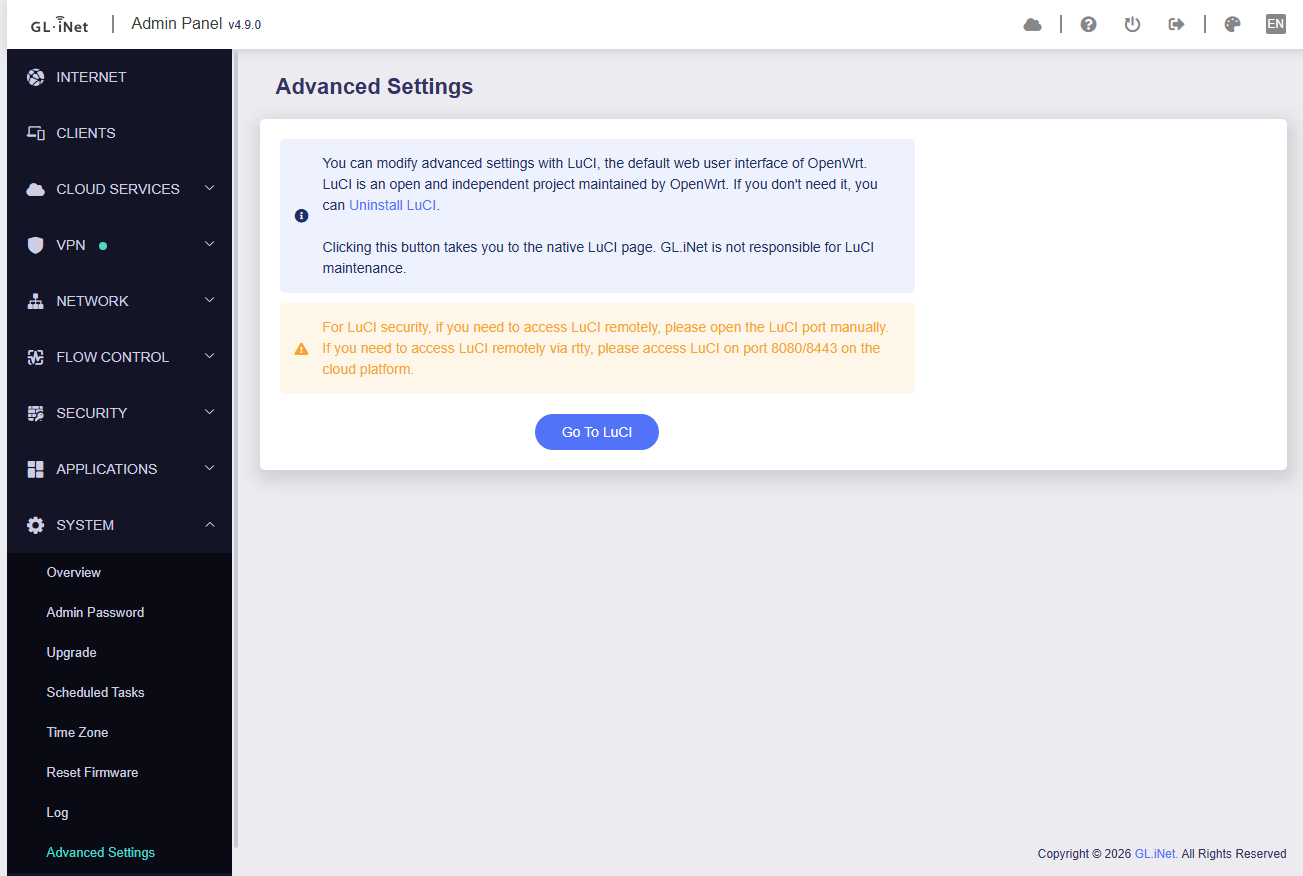Viewport: 1303px width, 876px height.
Task: Click the help question mark icon
Action: [1089, 24]
